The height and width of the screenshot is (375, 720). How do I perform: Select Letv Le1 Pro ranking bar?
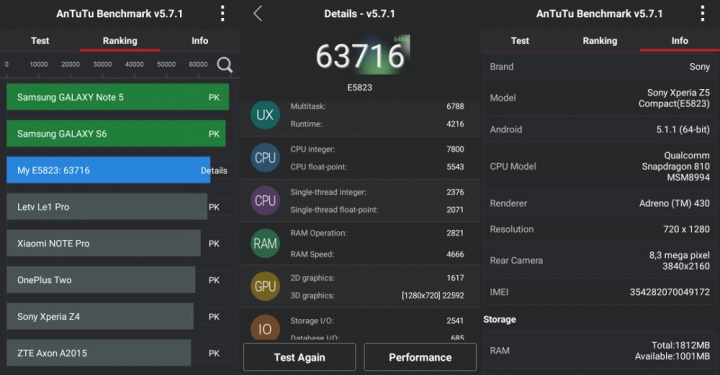[x=107, y=207]
